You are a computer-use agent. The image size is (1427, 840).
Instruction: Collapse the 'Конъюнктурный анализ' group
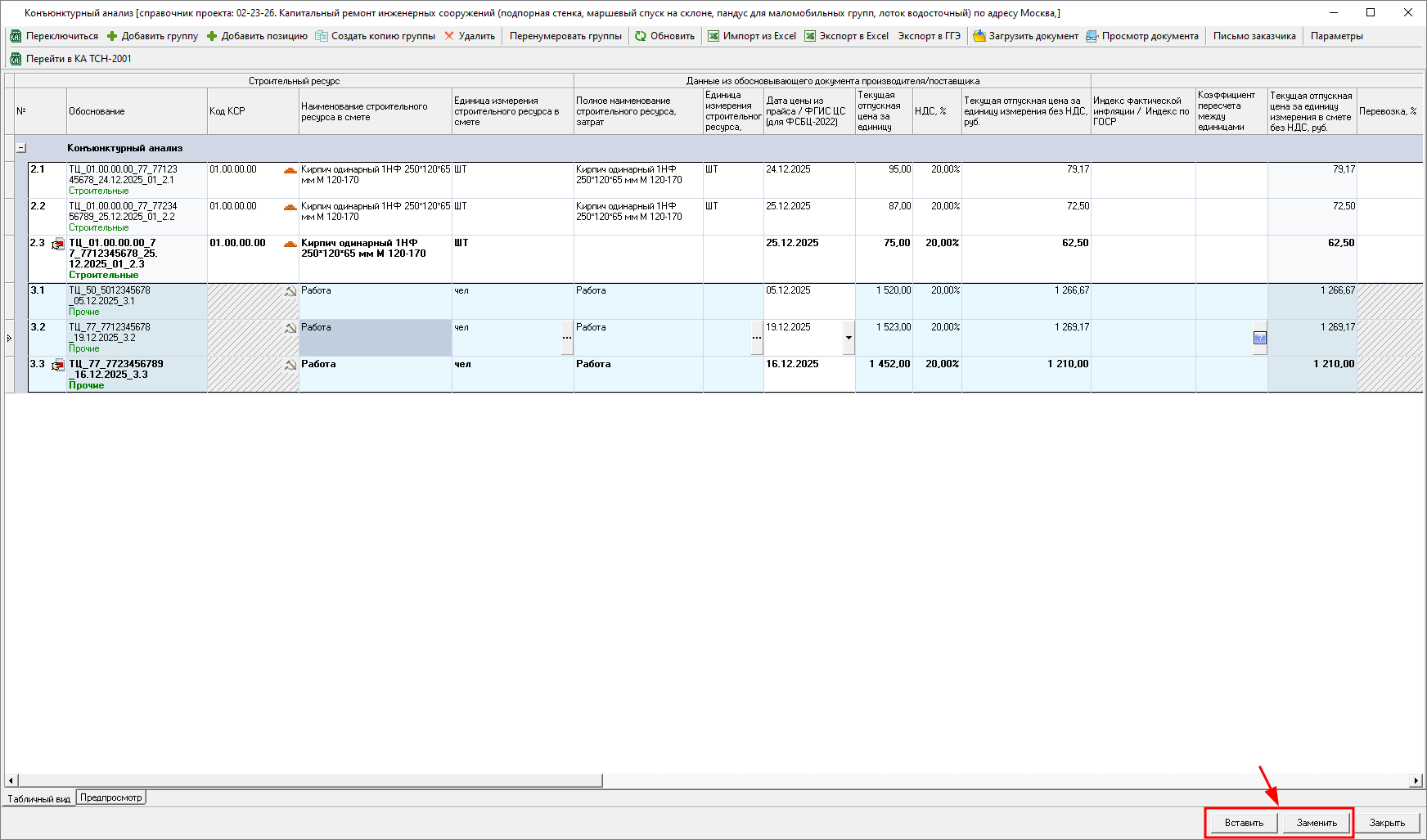tap(21, 148)
